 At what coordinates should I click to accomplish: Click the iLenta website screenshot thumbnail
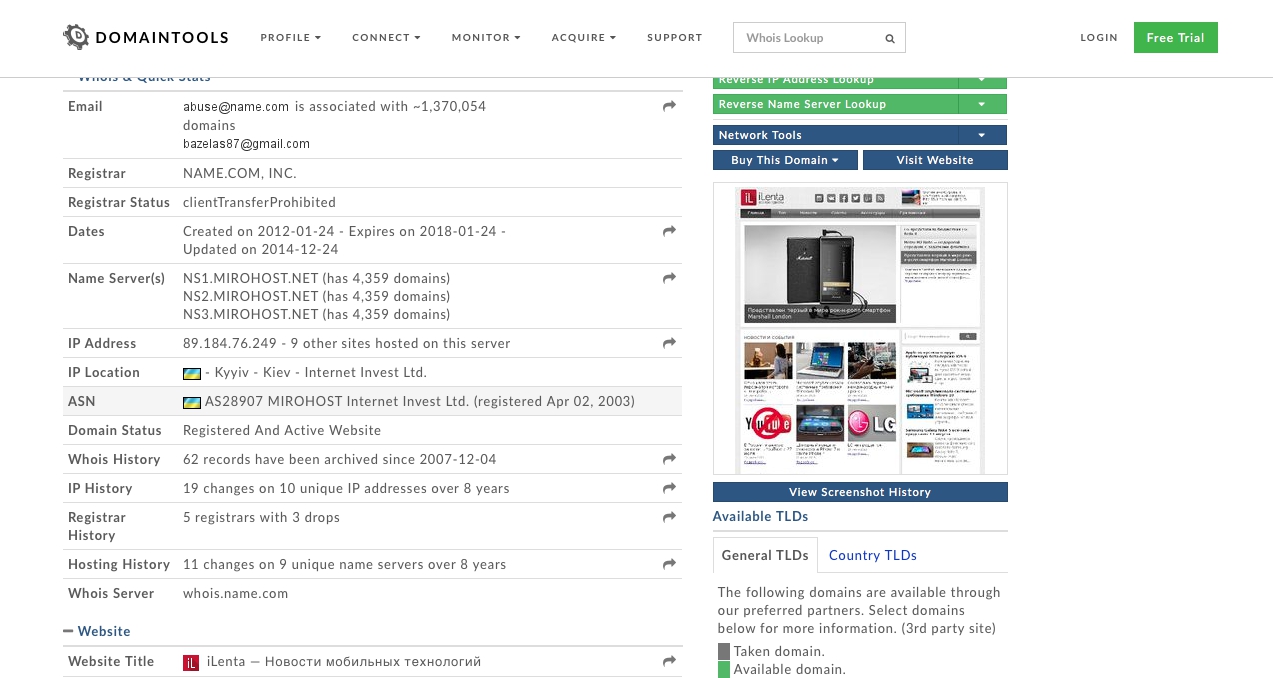[x=859, y=328]
